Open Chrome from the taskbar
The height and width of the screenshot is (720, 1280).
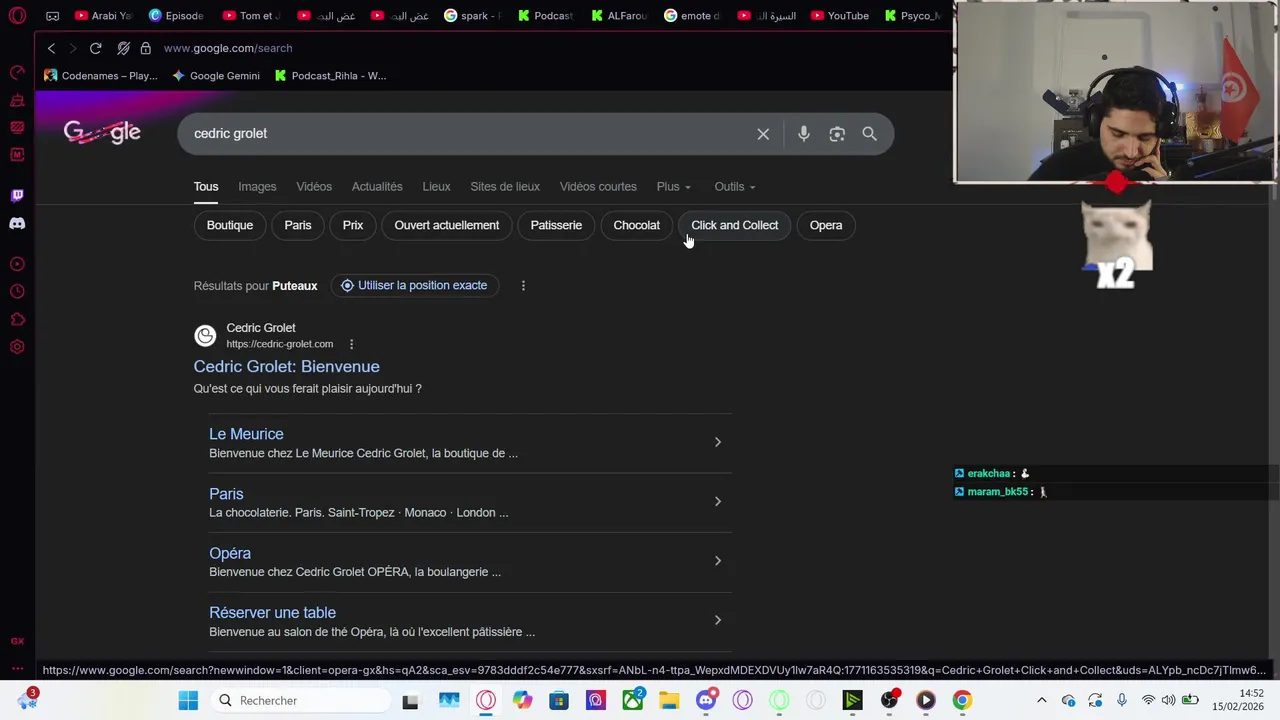click(962, 701)
